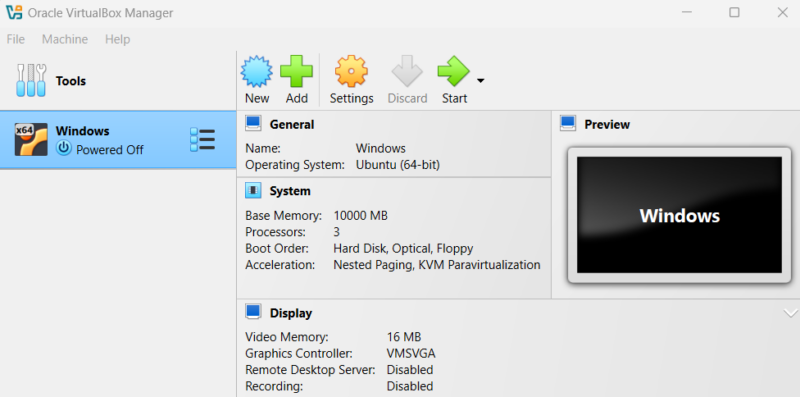Screen dimensions: 800x397
Task: Click the Powered Off status icon
Action: coord(64,148)
